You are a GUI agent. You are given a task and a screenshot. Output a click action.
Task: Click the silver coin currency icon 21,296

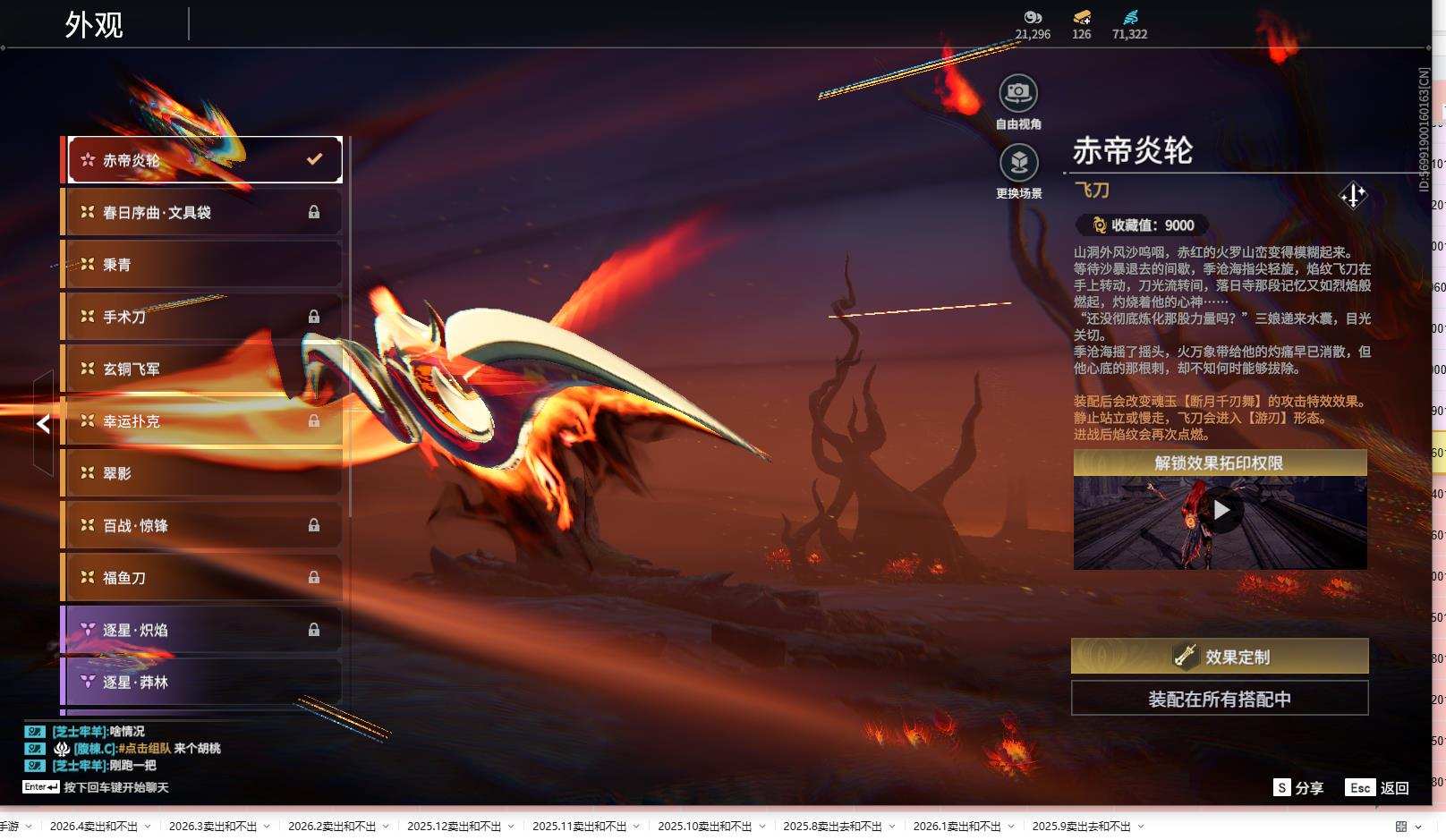1033,17
